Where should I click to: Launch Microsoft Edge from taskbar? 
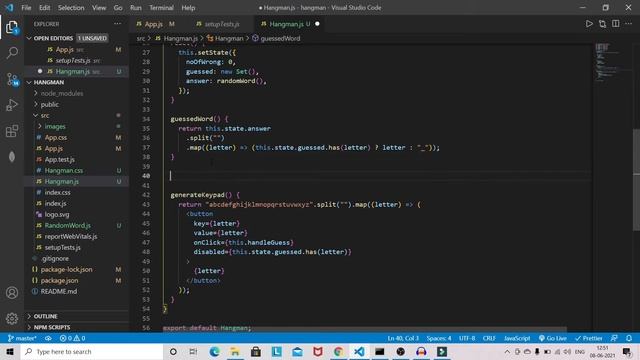214,352
